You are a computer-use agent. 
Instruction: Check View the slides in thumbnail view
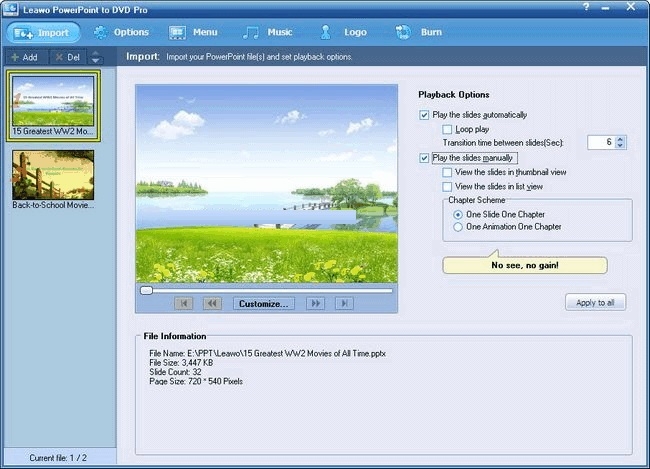447,172
